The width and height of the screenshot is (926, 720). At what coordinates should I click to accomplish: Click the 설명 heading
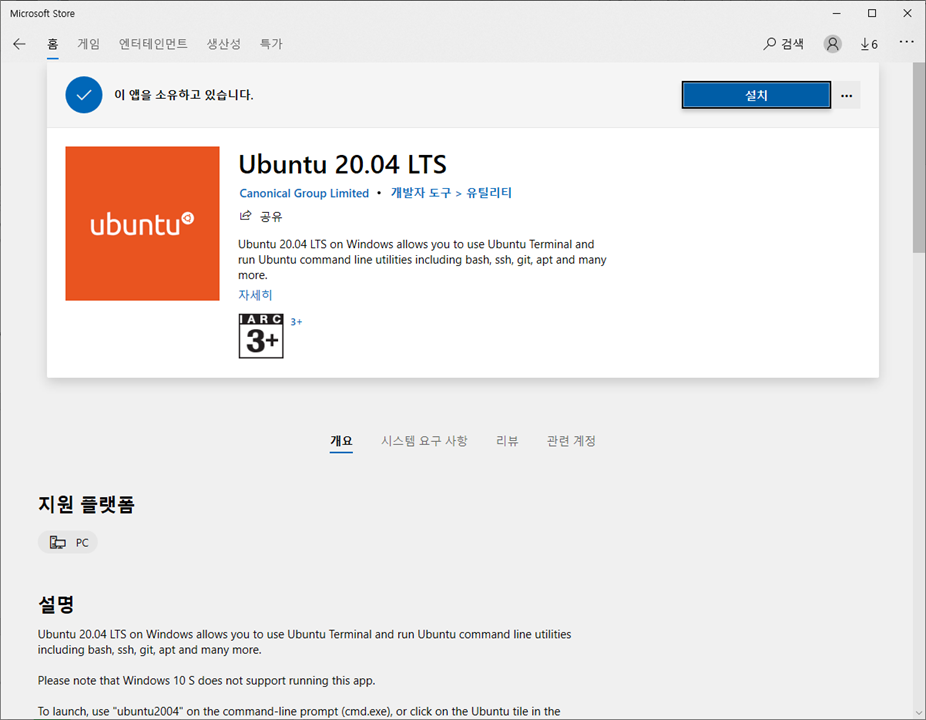pyautogui.click(x=56, y=604)
